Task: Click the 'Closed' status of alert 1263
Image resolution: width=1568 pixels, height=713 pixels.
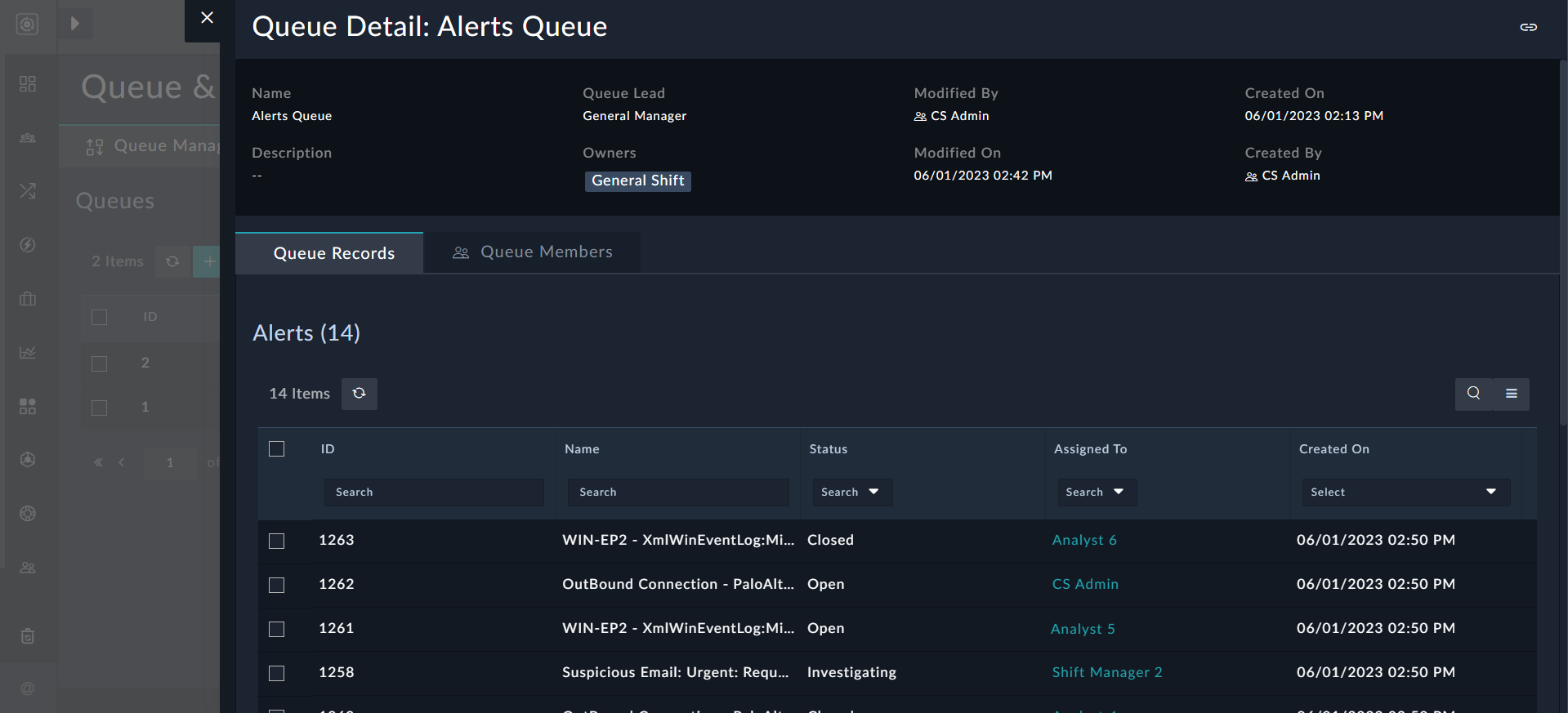Action: pyautogui.click(x=830, y=540)
